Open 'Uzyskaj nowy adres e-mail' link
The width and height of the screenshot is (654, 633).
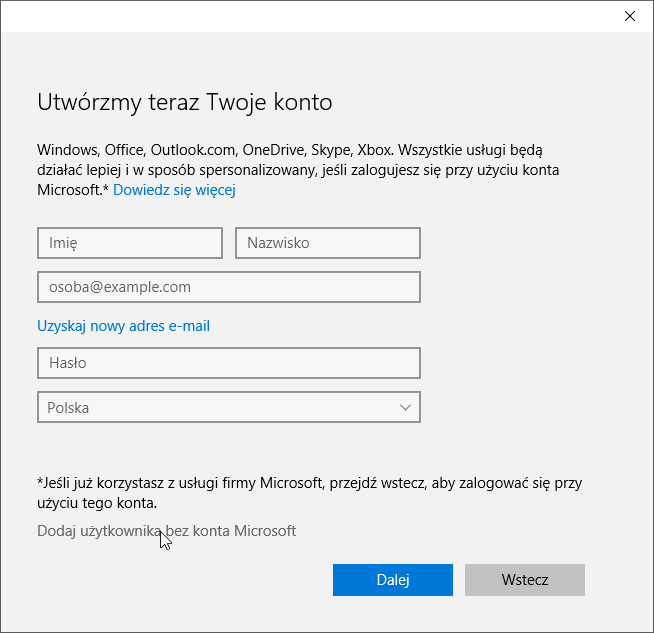pyautogui.click(x=123, y=326)
